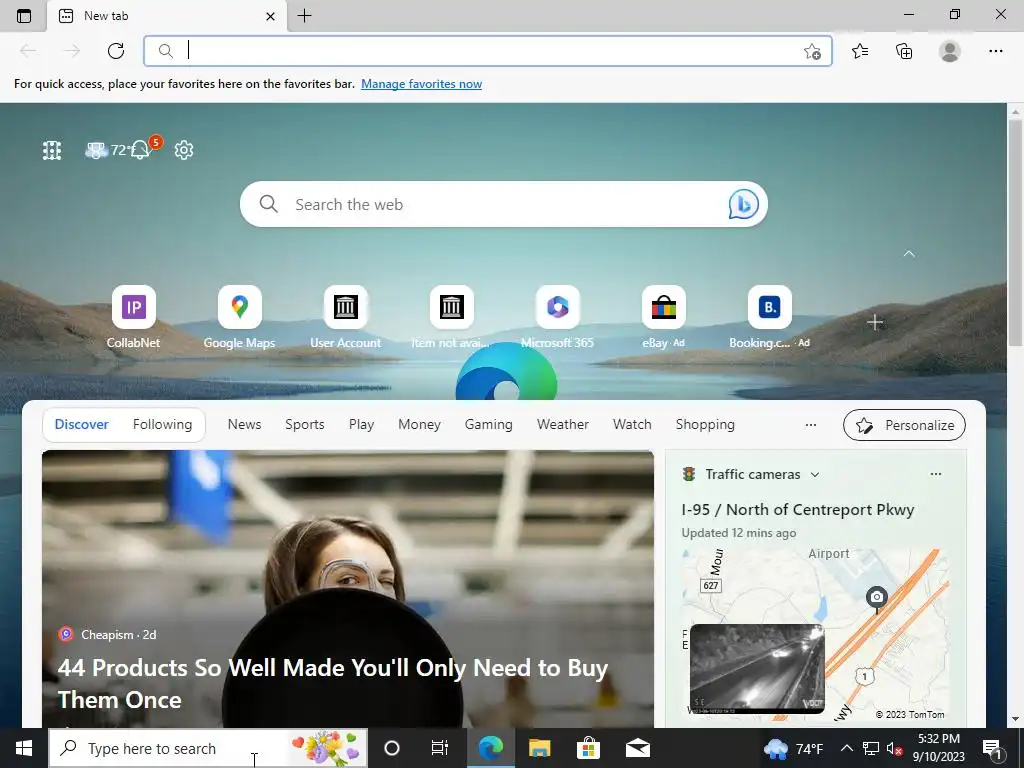Open the Windows Start menu
The width and height of the screenshot is (1024, 768).
[x=24, y=748]
